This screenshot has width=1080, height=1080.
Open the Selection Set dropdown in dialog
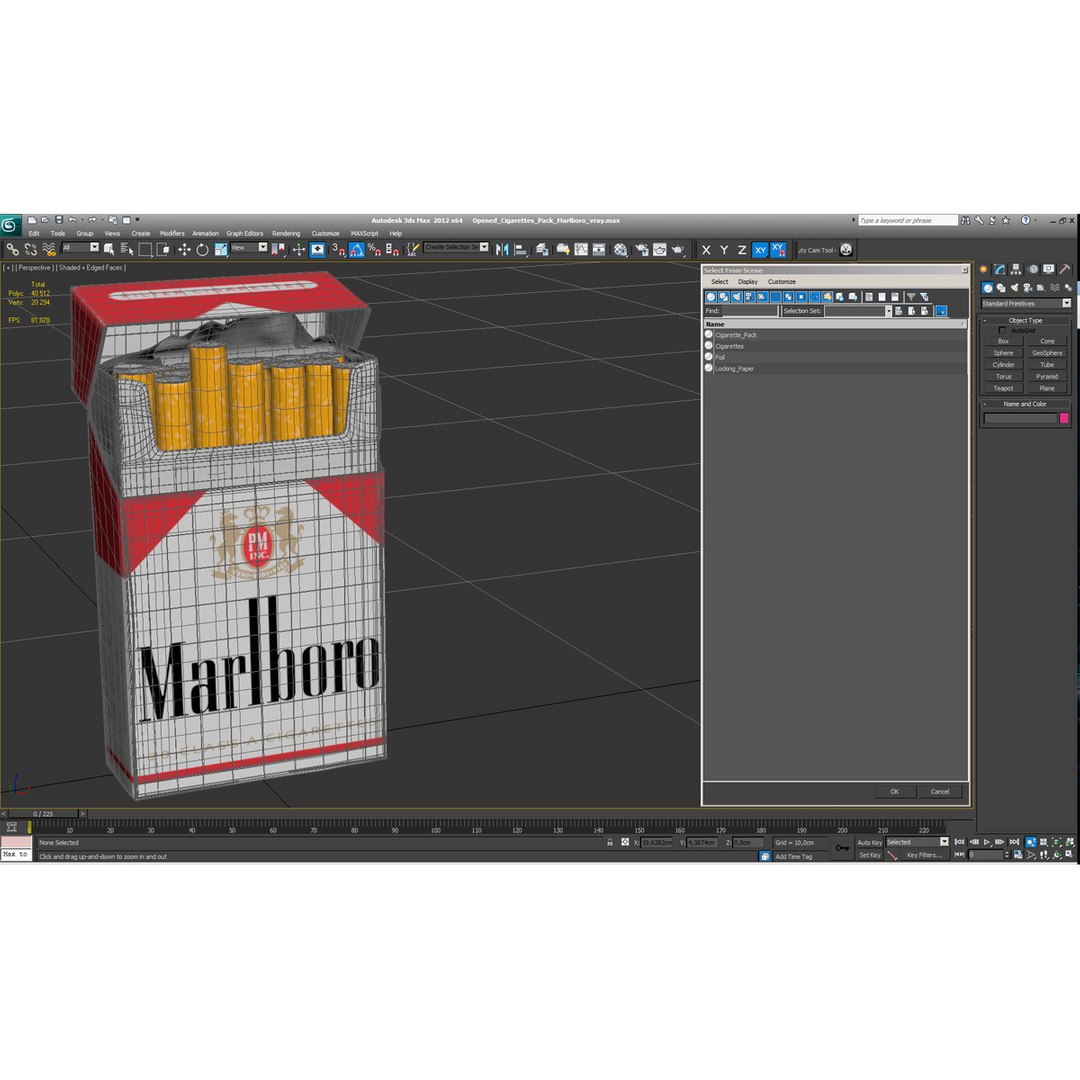[858, 311]
